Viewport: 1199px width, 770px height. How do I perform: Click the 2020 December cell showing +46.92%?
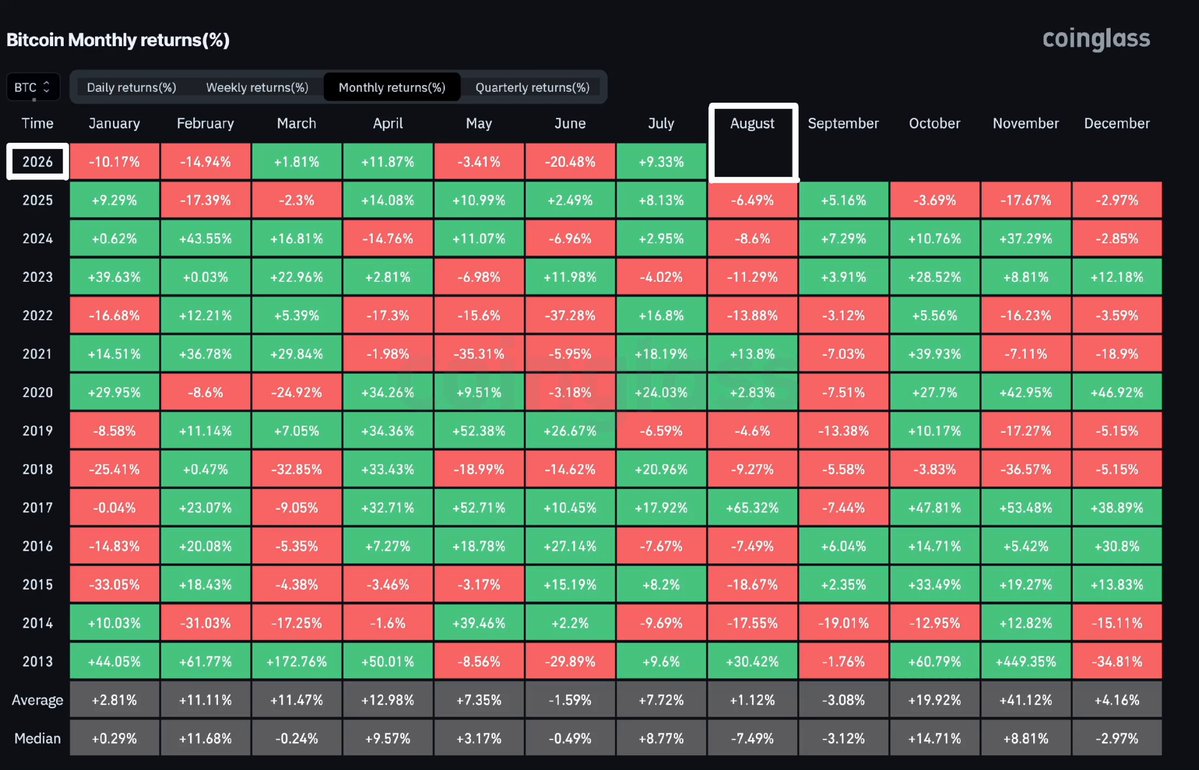pos(1116,392)
